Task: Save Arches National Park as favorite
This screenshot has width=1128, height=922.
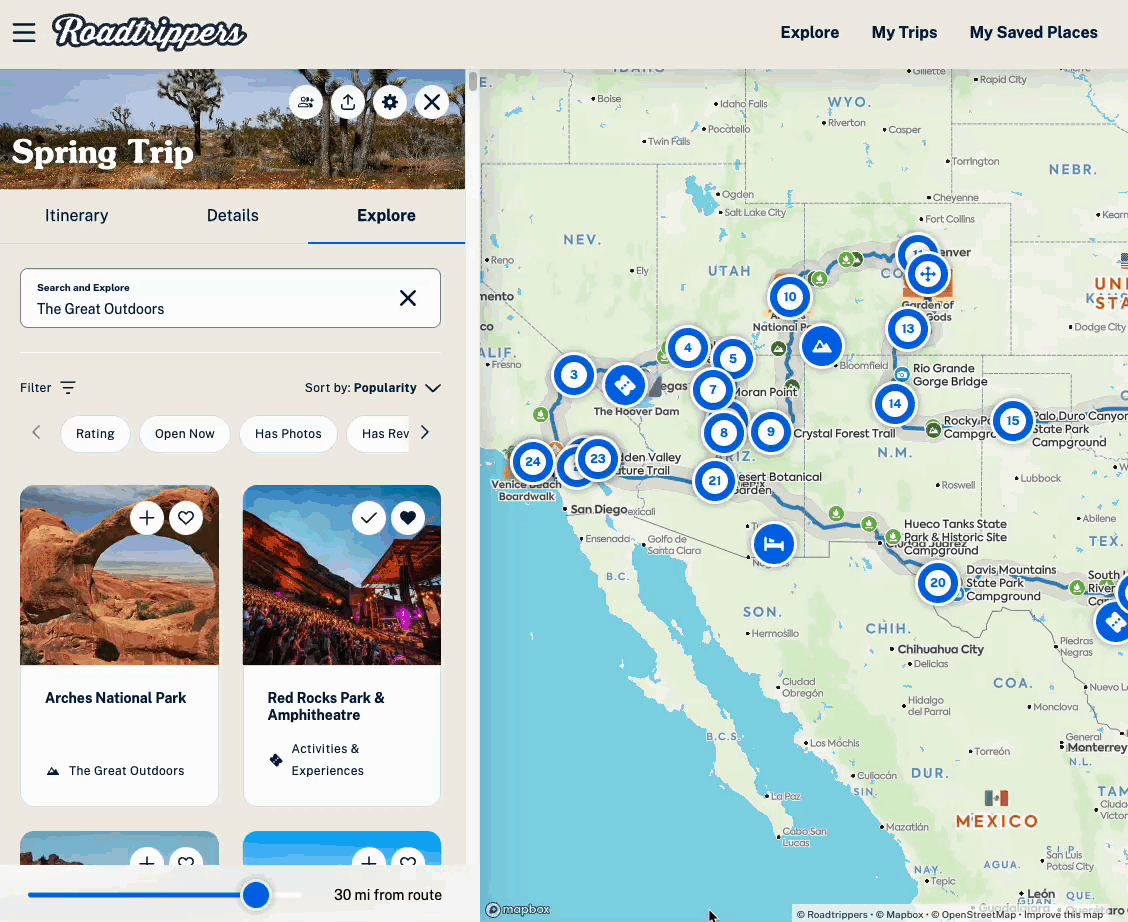Action: click(x=186, y=518)
